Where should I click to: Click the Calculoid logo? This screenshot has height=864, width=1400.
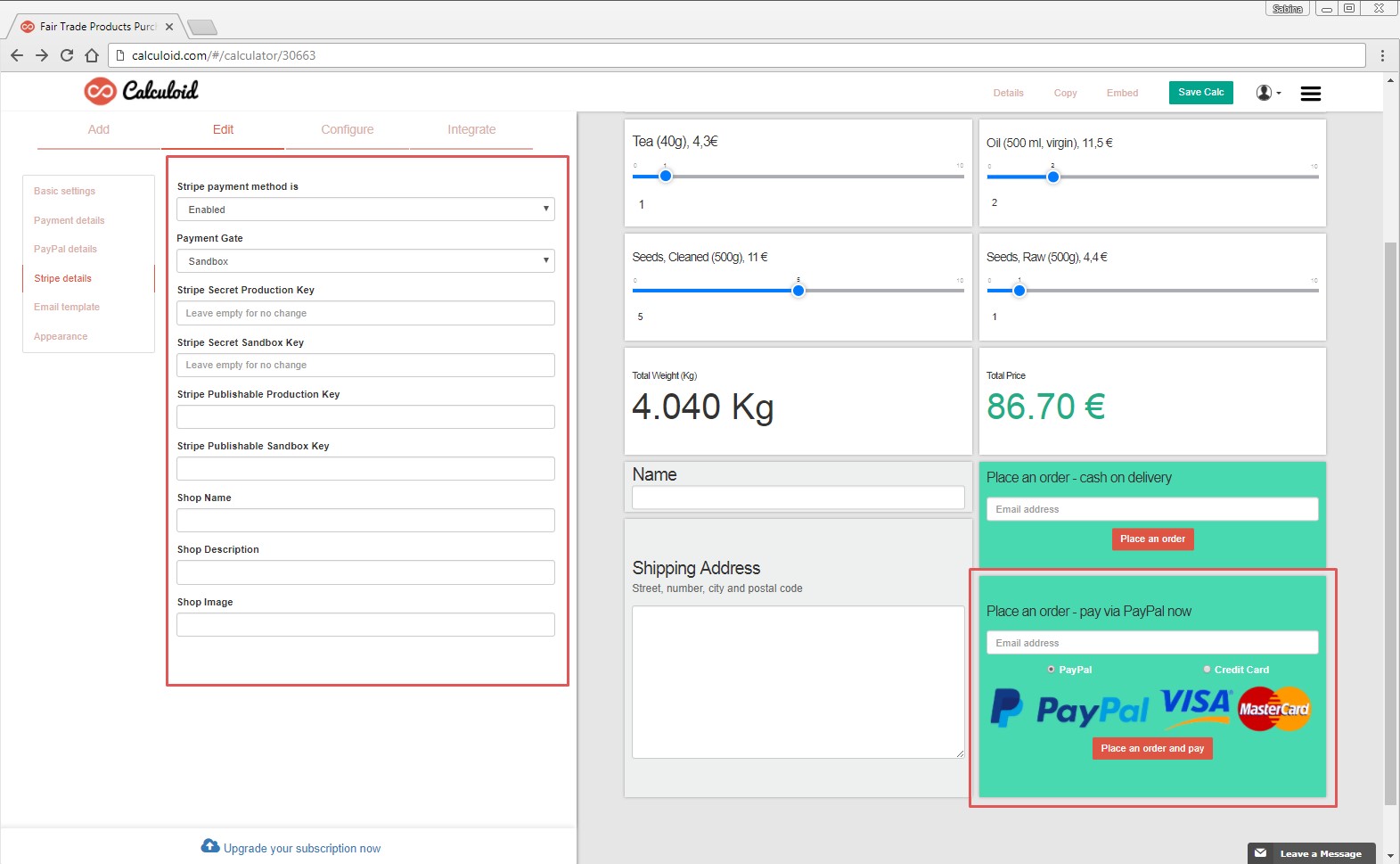pyautogui.click(x=141, y=91)
